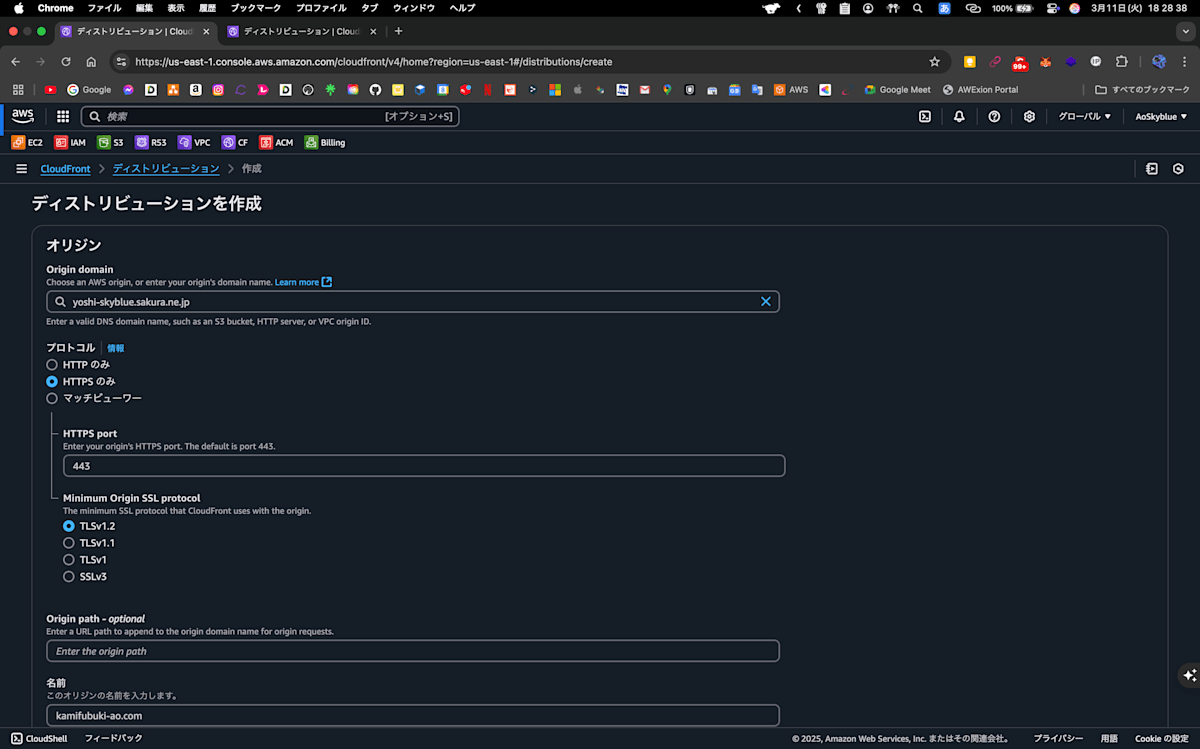Select HTTP のみ protocol
The width and height of the screenshot is (1200, 749).
click(52, 365)
